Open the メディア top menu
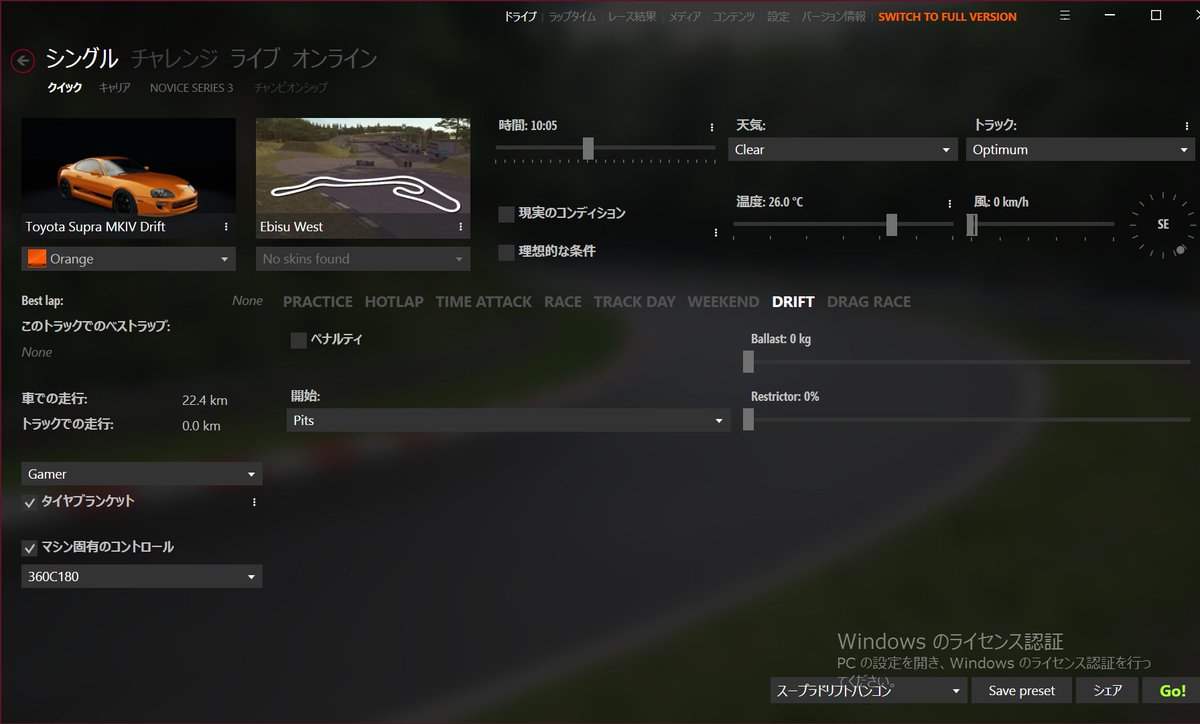The height and width of the screenshot is (724, 1200). point(685,17)
